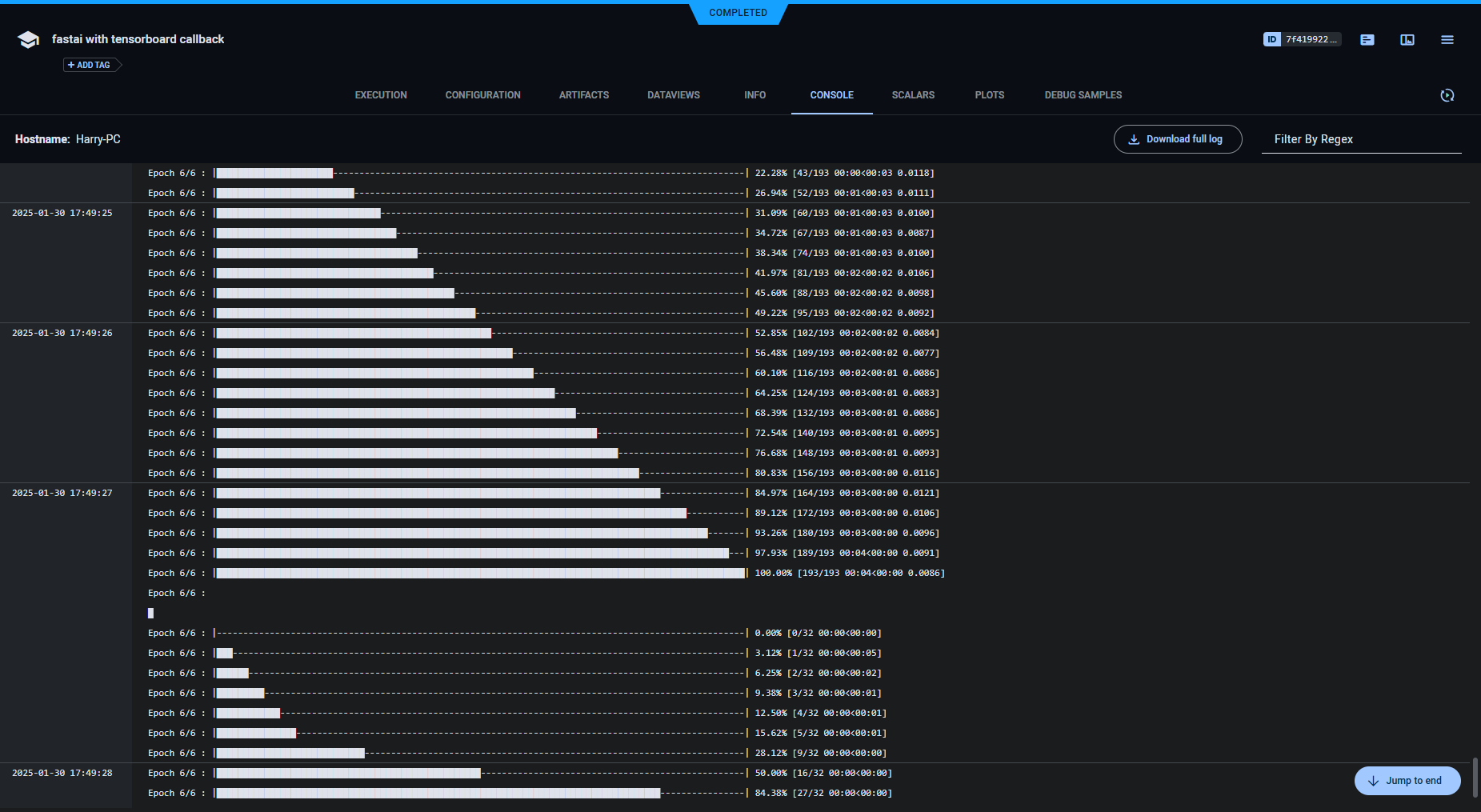Click the Add Tag button
Image resolution: width=1481 pixels, height=812 pixels.
[90, 65]
